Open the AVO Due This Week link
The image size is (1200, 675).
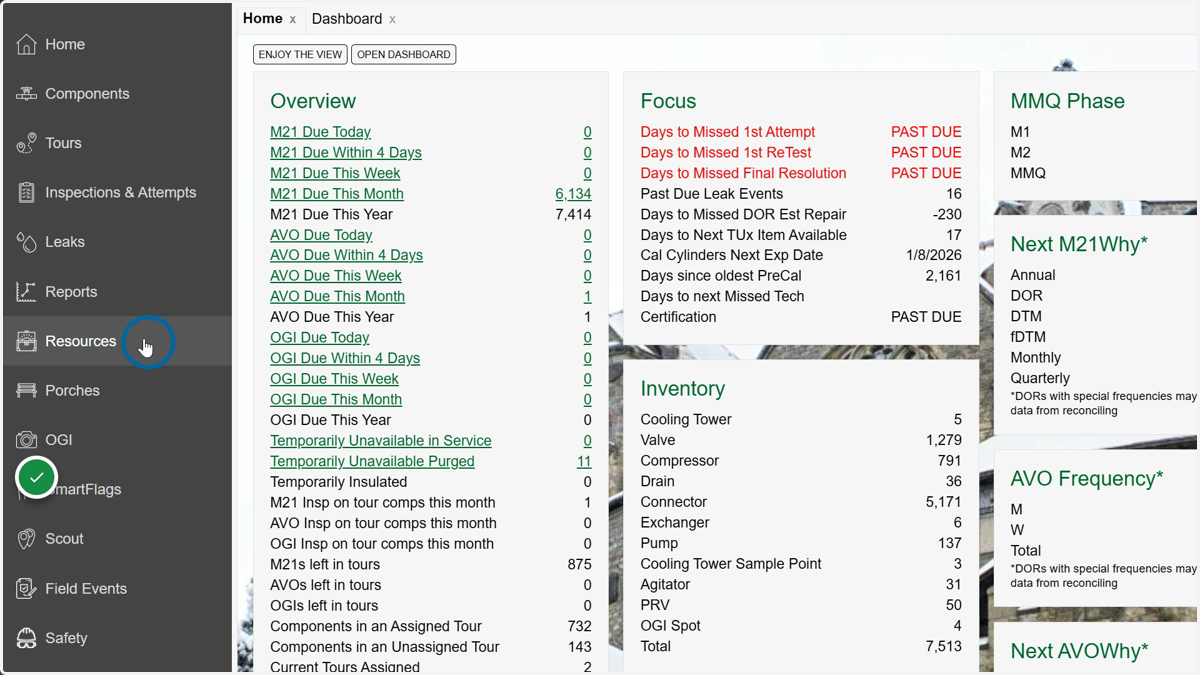pyautogui.click(x=336, y=276)
